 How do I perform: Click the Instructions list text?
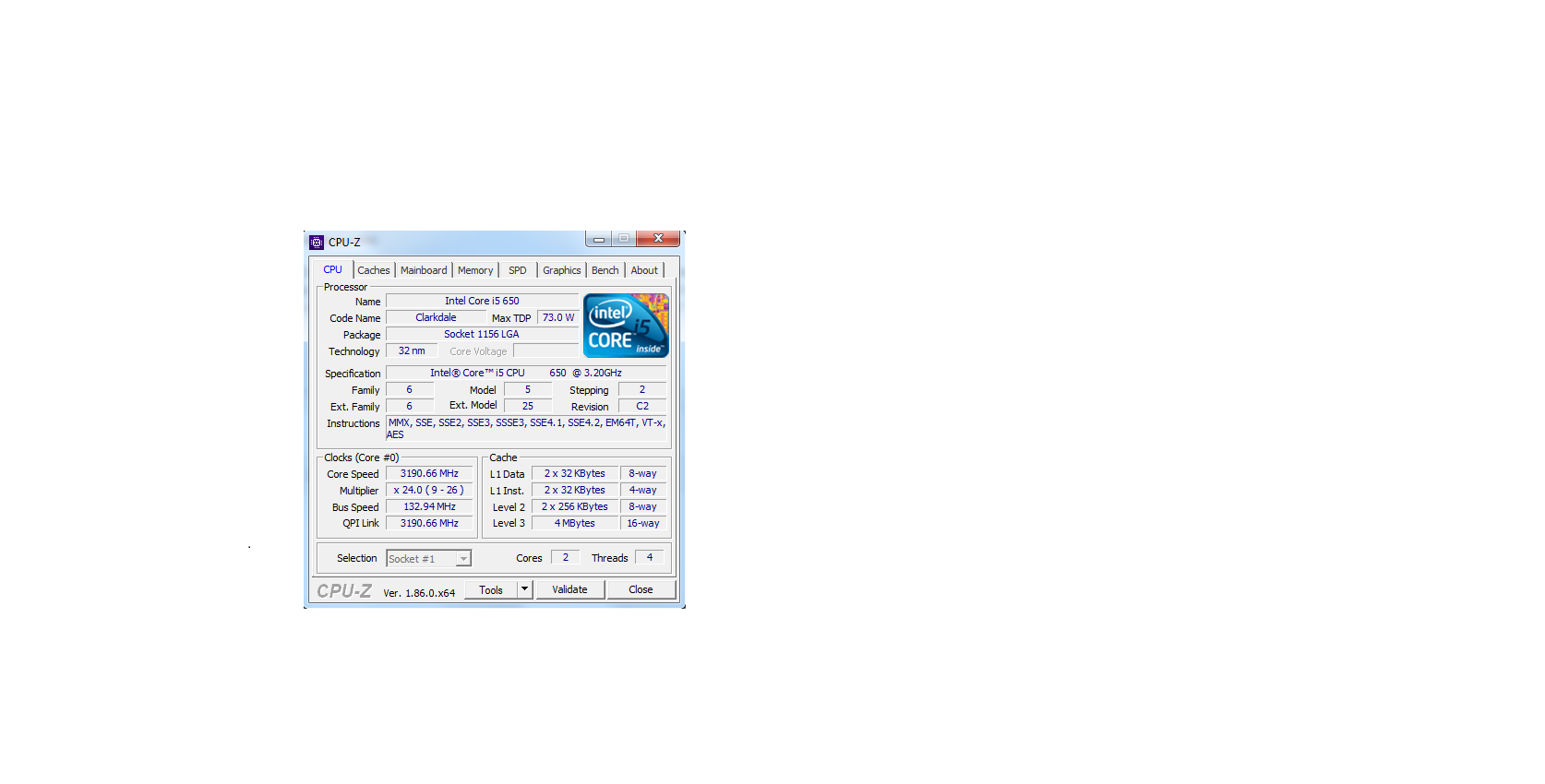click(526, 428)
